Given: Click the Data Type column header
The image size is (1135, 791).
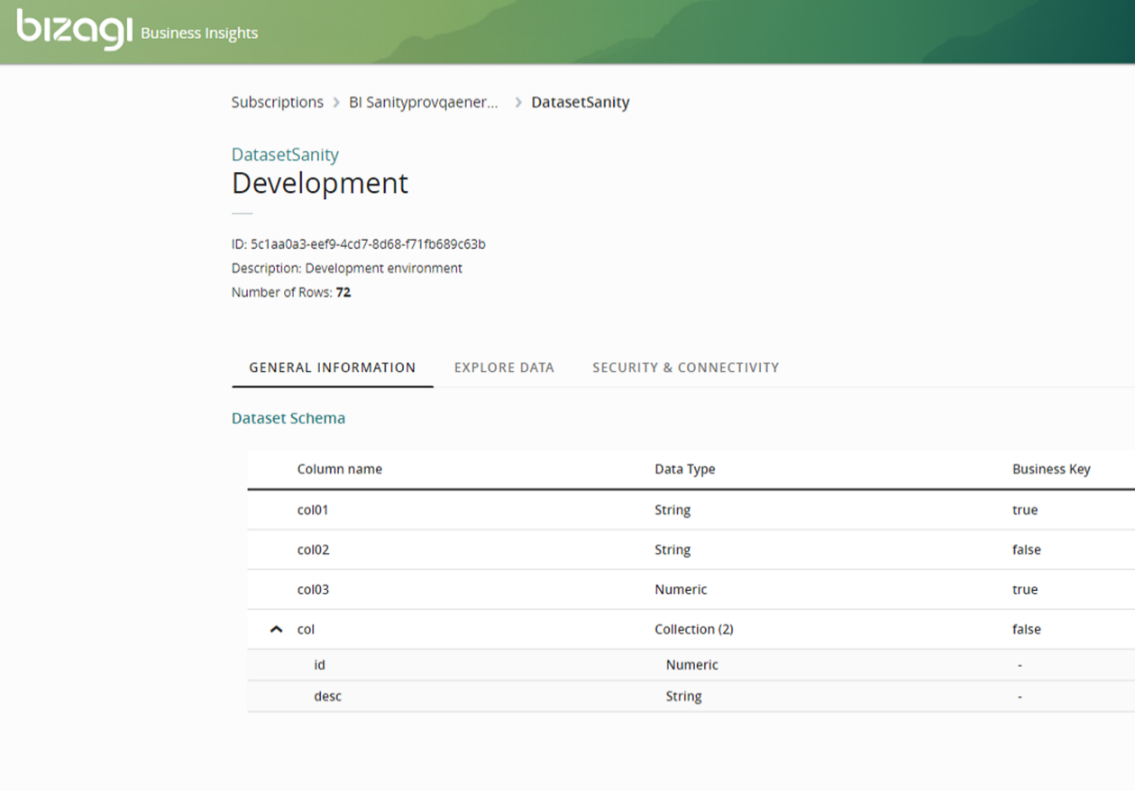Looking at the screenshot, I should (x=685, y=469).
